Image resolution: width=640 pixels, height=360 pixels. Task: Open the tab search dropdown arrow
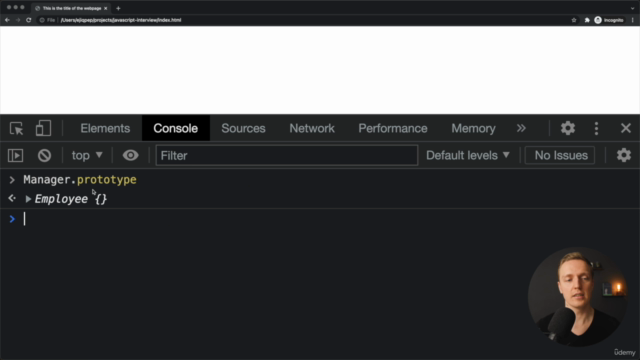pyautogui.click(x=633, y=8)
